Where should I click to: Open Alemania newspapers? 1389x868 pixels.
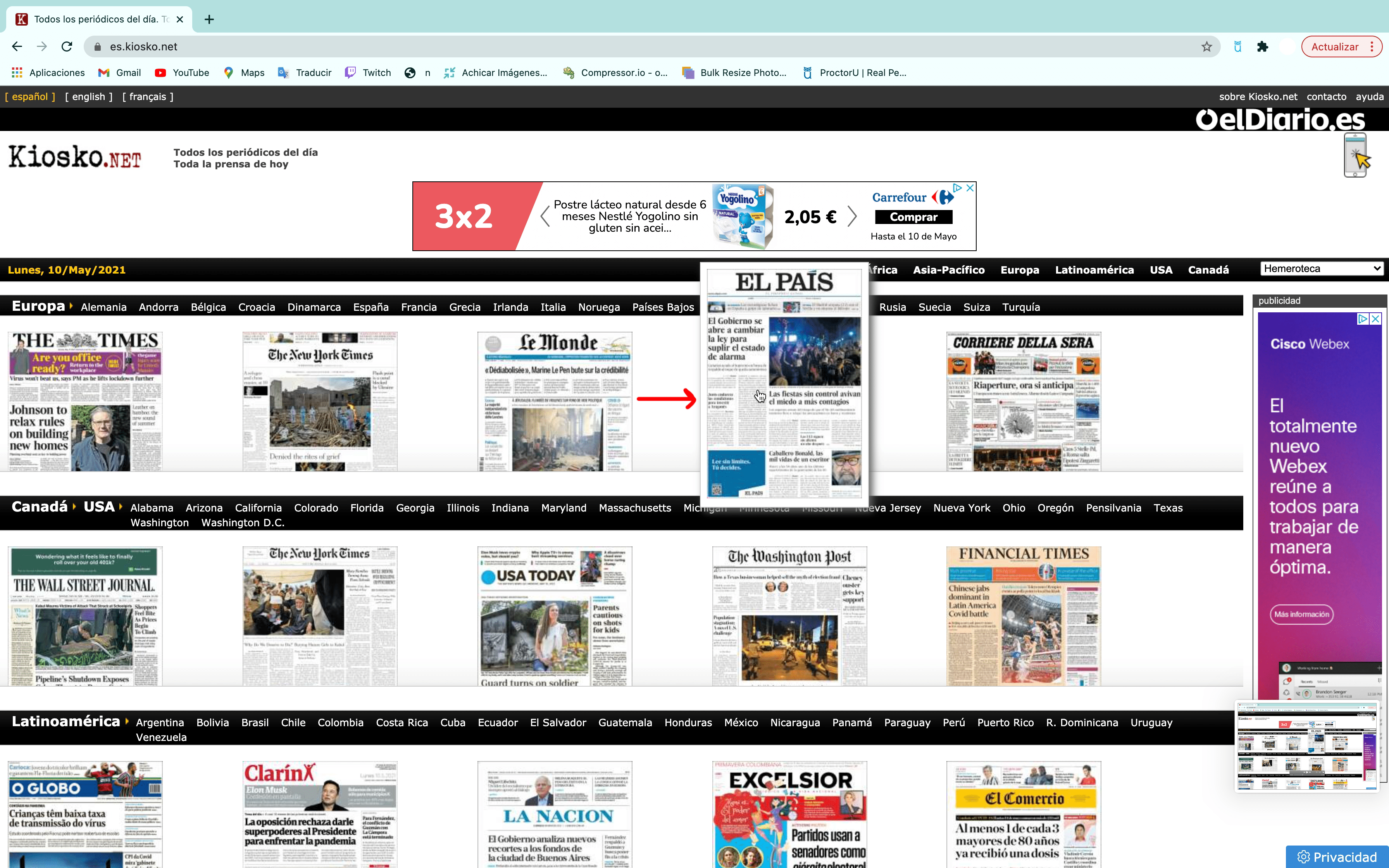click(x=103, y=307)
